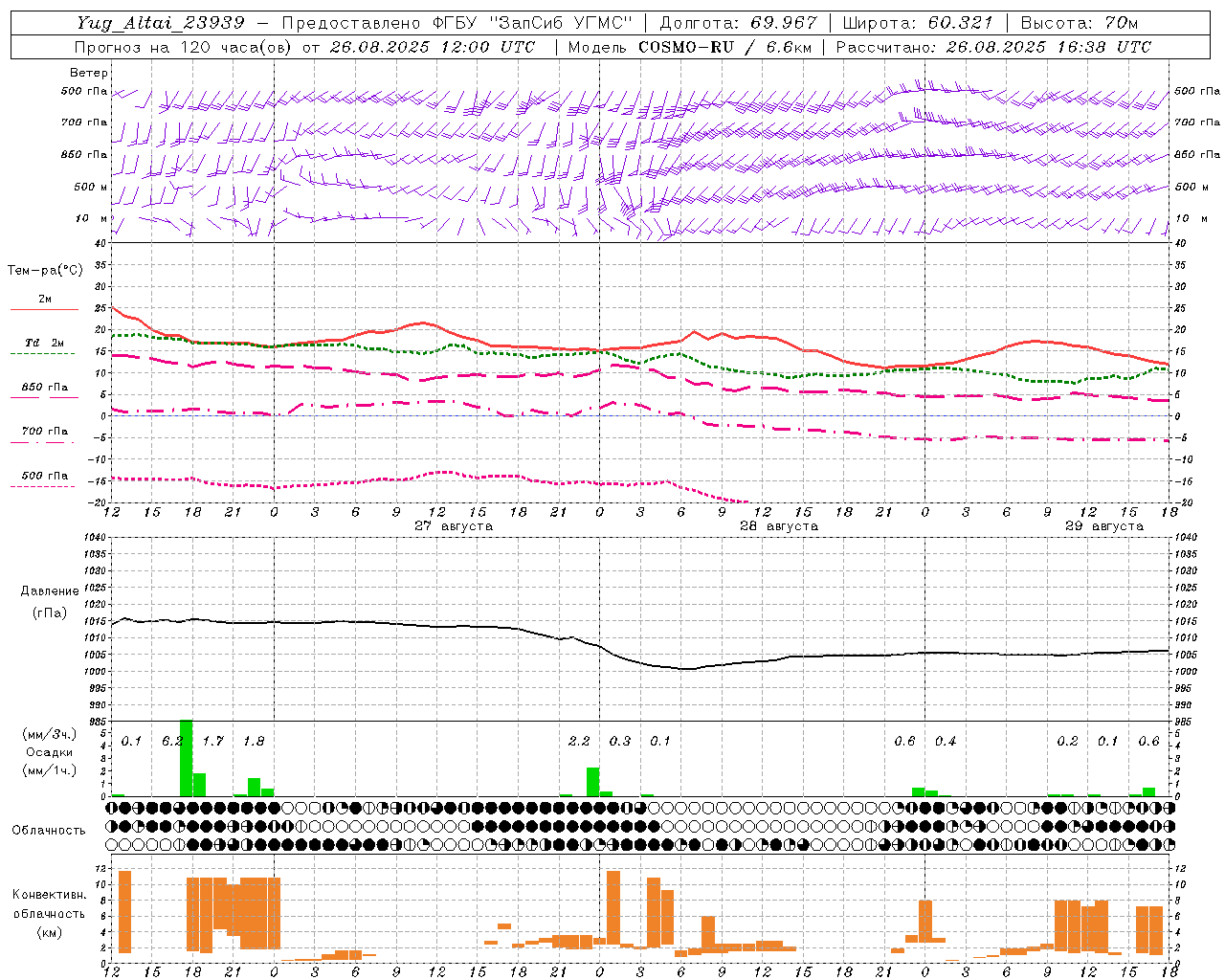Click the 0.2 precipitation value
This screenshot has width=1225, height=980.
click(1067, 742)
